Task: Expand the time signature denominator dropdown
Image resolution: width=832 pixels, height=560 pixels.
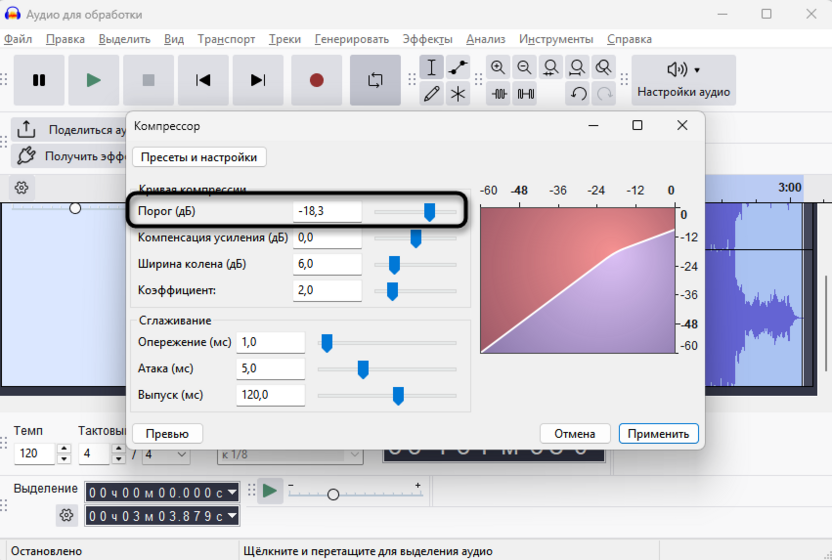Action: (x=167, y=454)
